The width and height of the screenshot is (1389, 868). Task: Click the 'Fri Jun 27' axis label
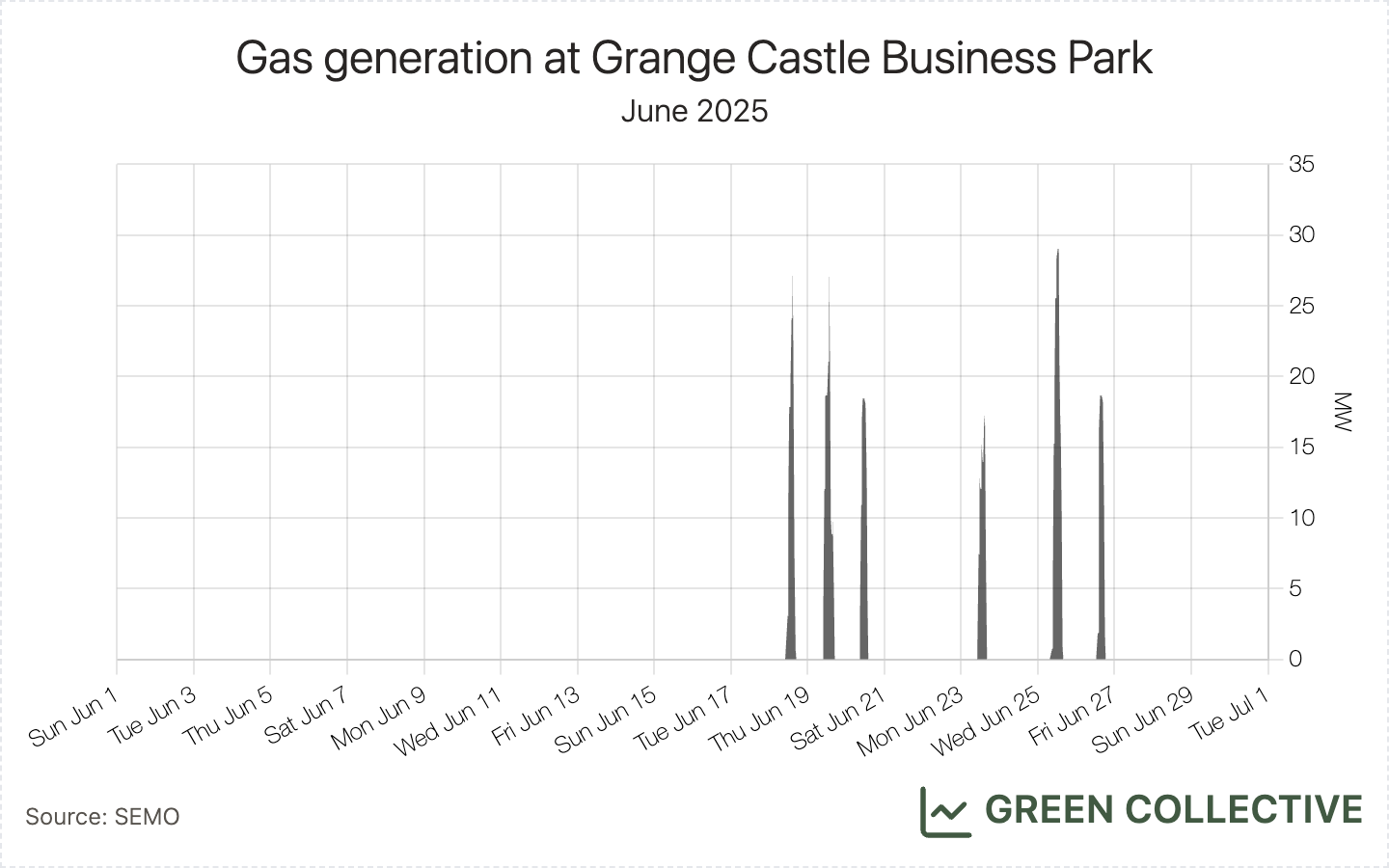click(x=1073, y=715)
